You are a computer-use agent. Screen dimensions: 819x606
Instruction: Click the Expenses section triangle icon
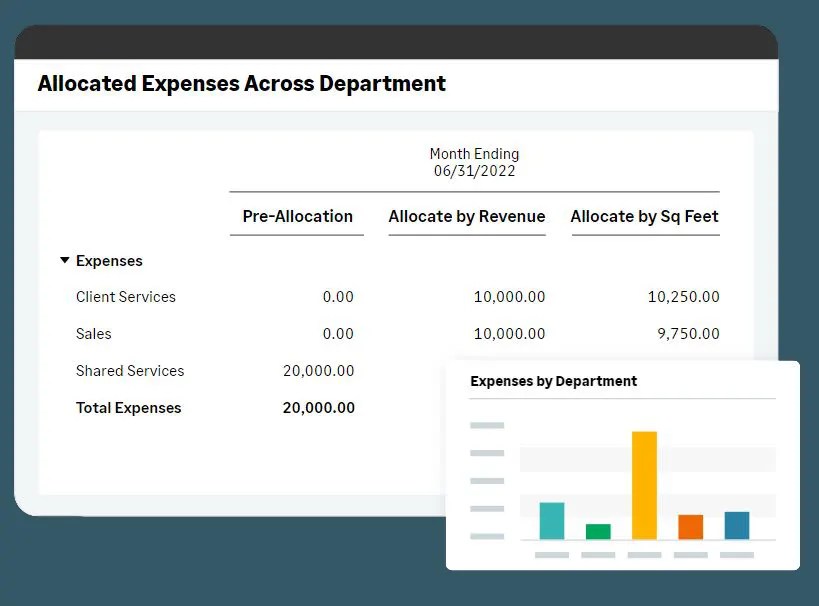point(64,261)
